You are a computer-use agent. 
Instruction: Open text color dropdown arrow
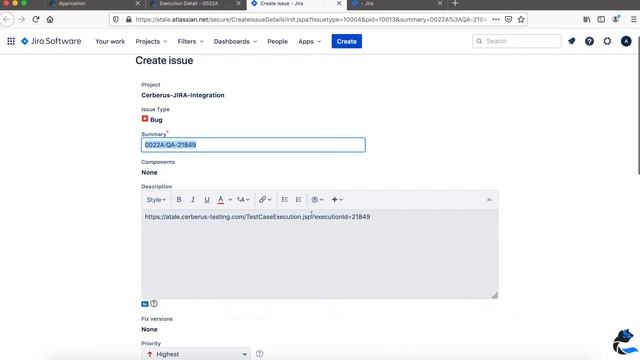pyautogui.click(x=230, y=200)
